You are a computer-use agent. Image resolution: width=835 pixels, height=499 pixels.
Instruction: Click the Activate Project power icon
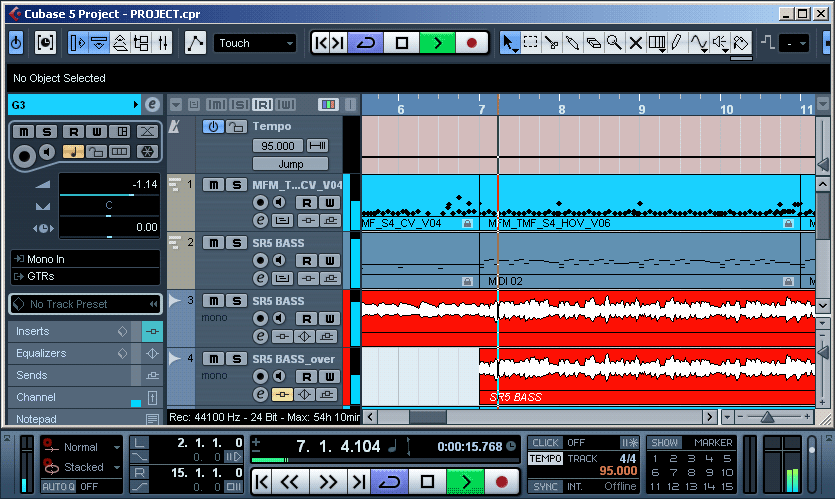(16, 43)
